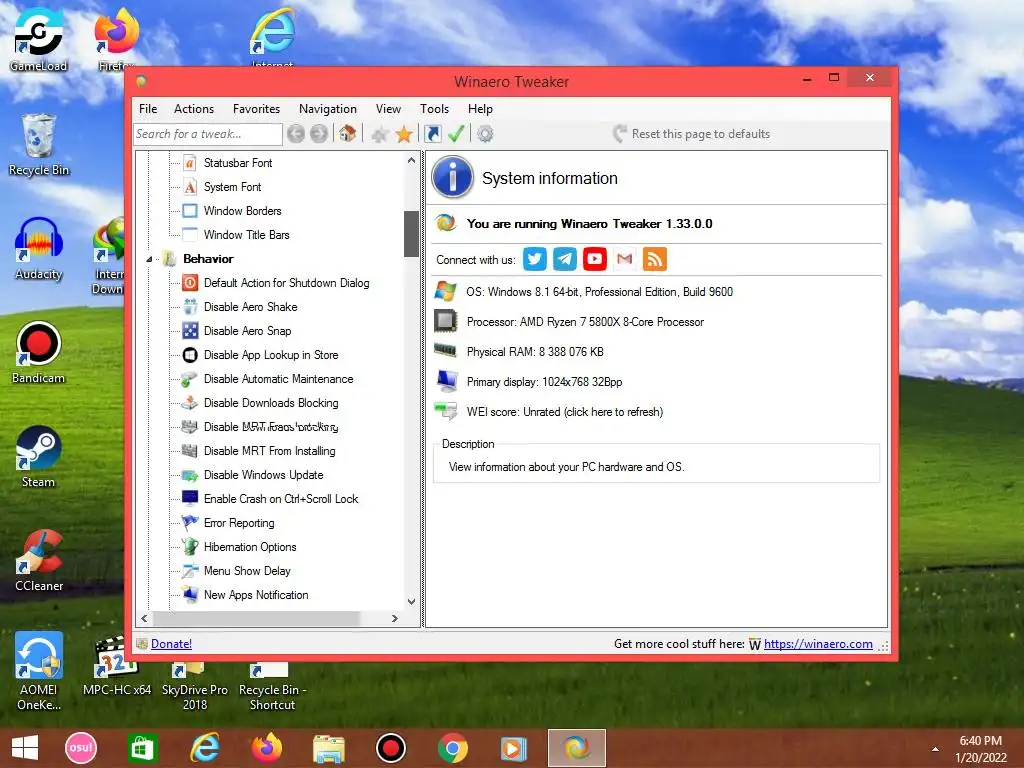
Task: Select Hibernation Options tree item
Action: tap(249, 547)
